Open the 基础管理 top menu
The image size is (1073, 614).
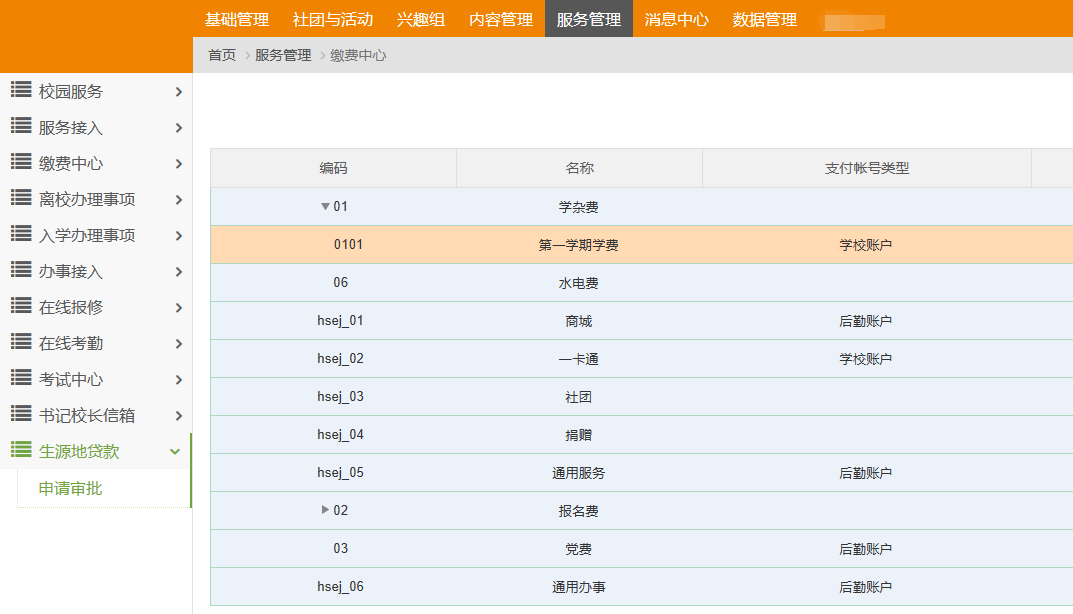[237, 19]
